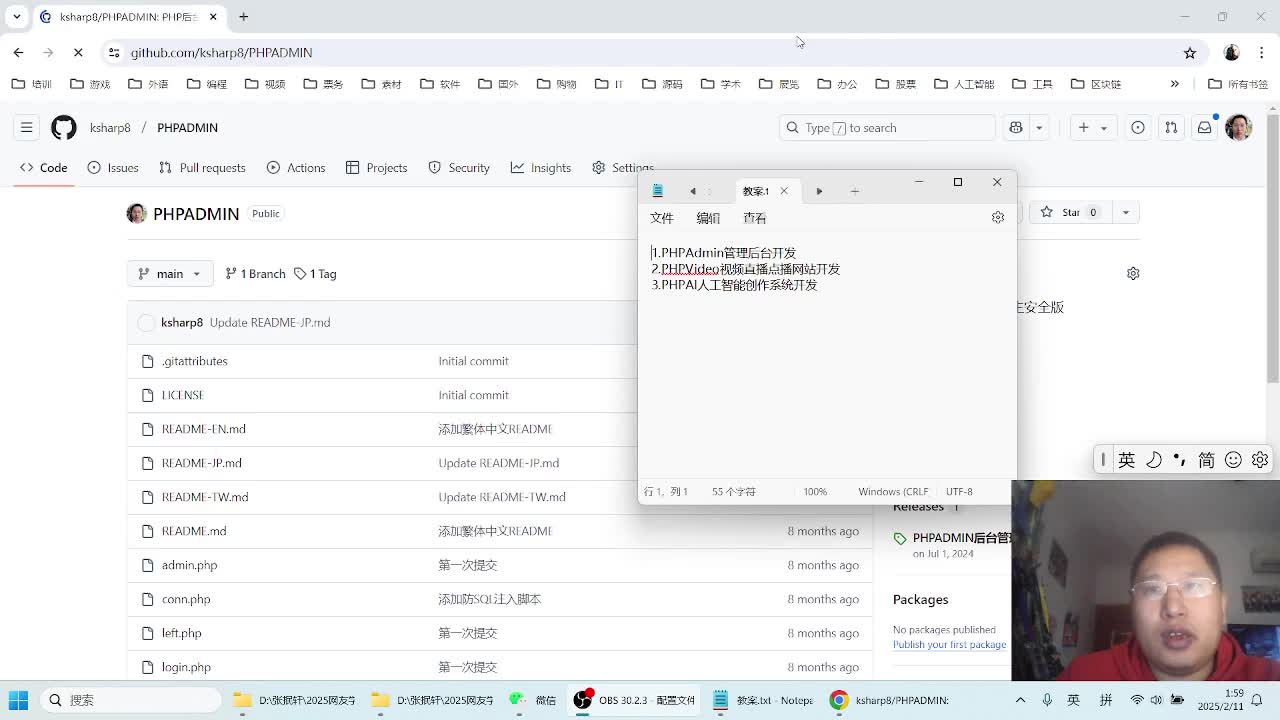
Task: Open the admin.php file
Action: click(x=189, y=565)
